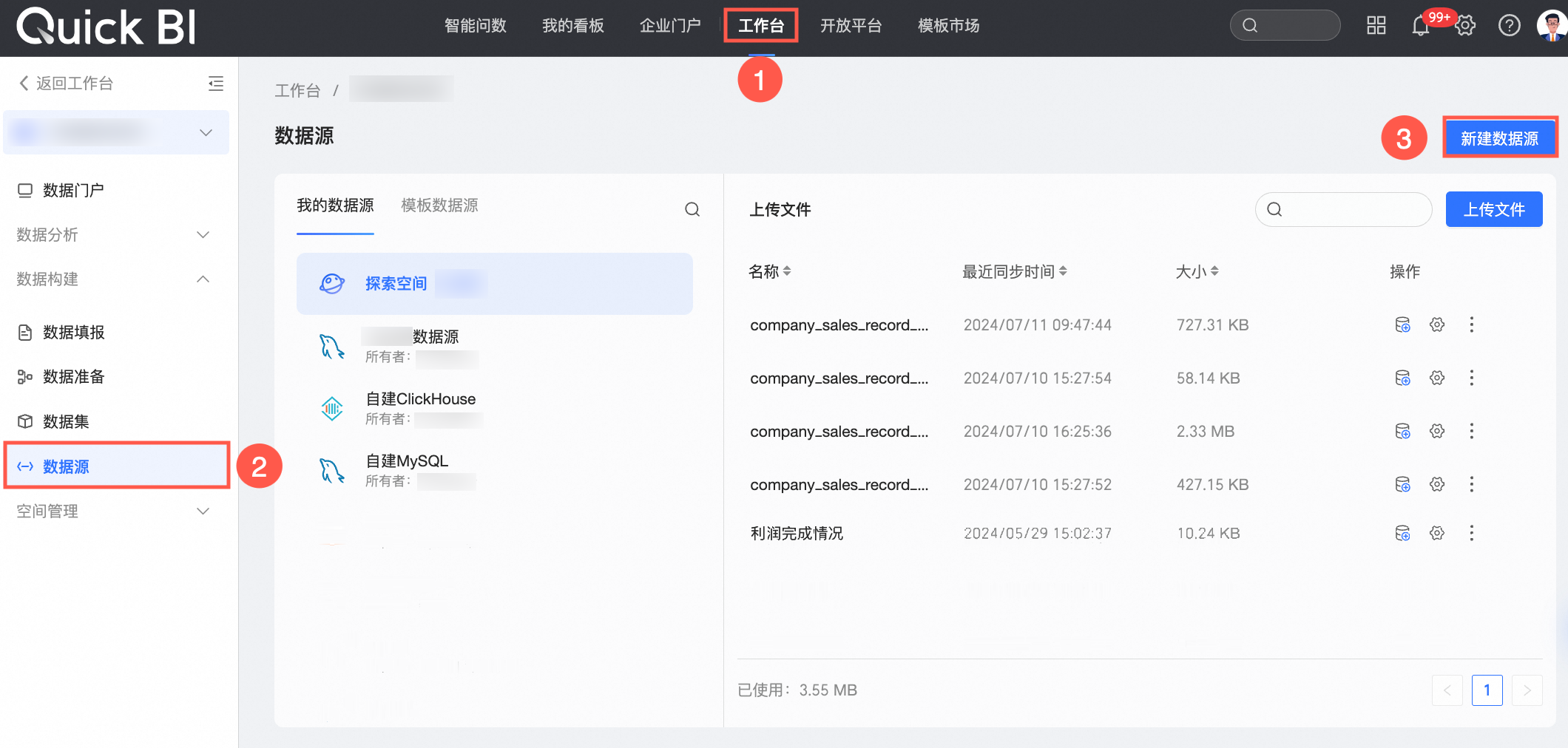This screenshot has height=748, width=1568.
Task: Click 上传文件 blue button
Action: 1494,209
